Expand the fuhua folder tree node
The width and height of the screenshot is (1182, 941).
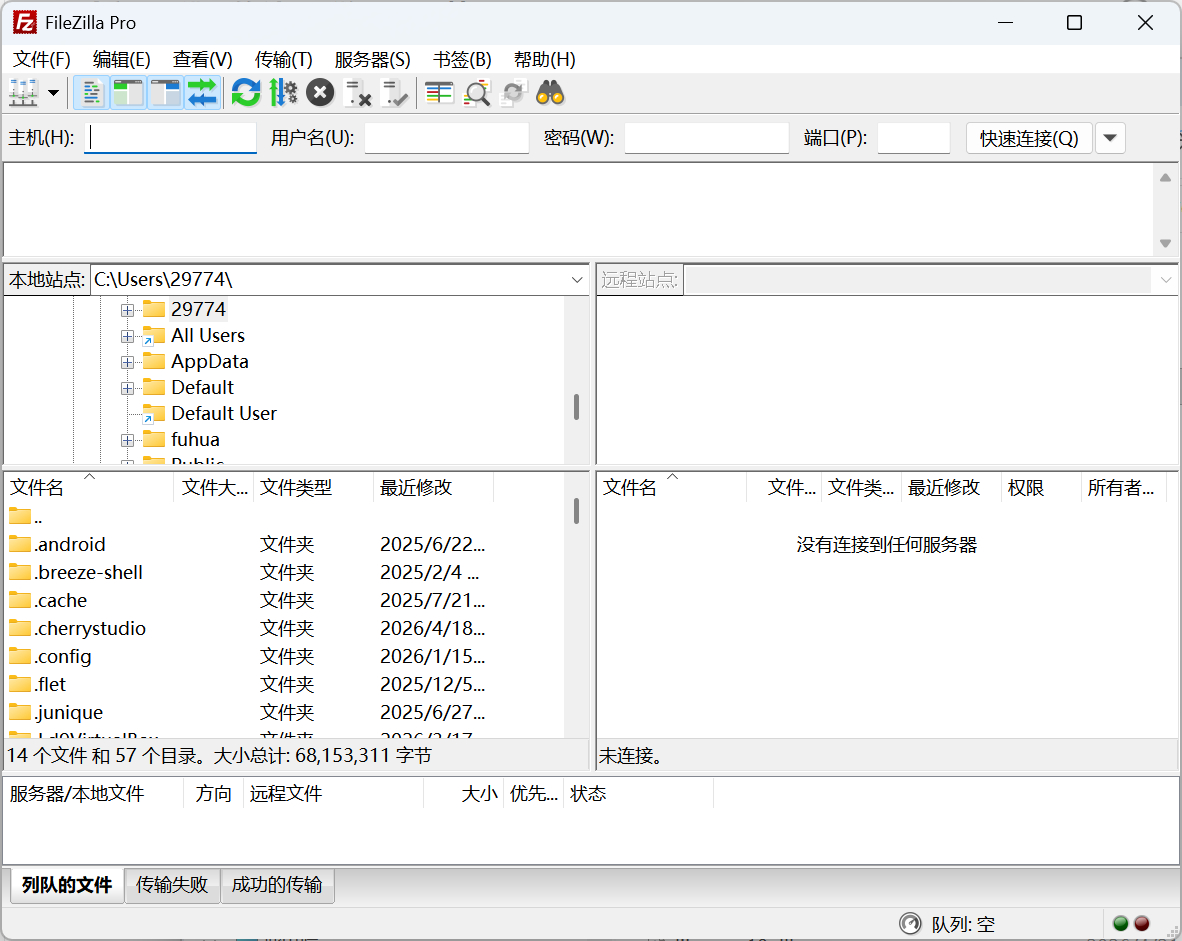click(x=127, y=440)
